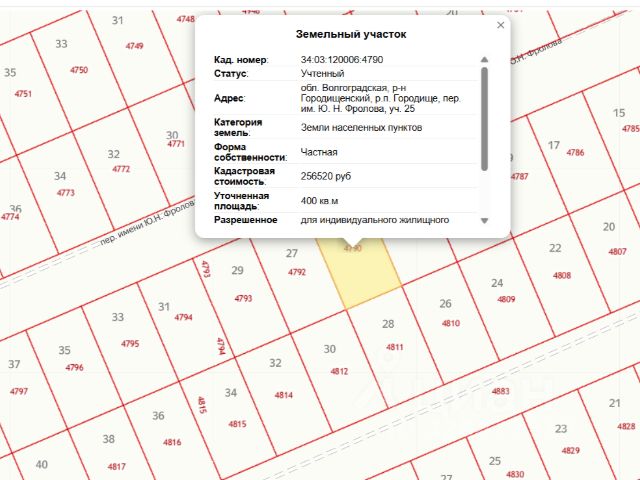Click the Форма собственности field label
Screen dimensions: 640x480
(x=250, y=152)
